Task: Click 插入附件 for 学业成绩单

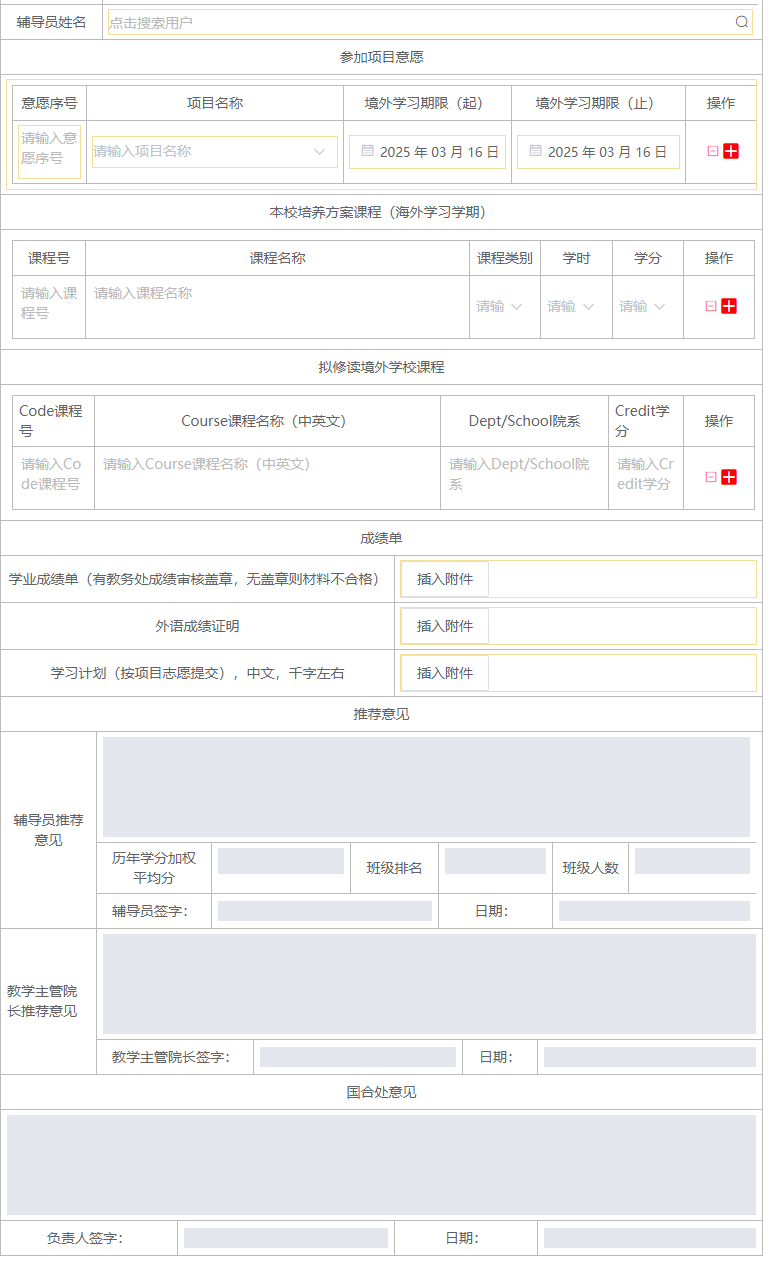Action: tap(445, 579)
